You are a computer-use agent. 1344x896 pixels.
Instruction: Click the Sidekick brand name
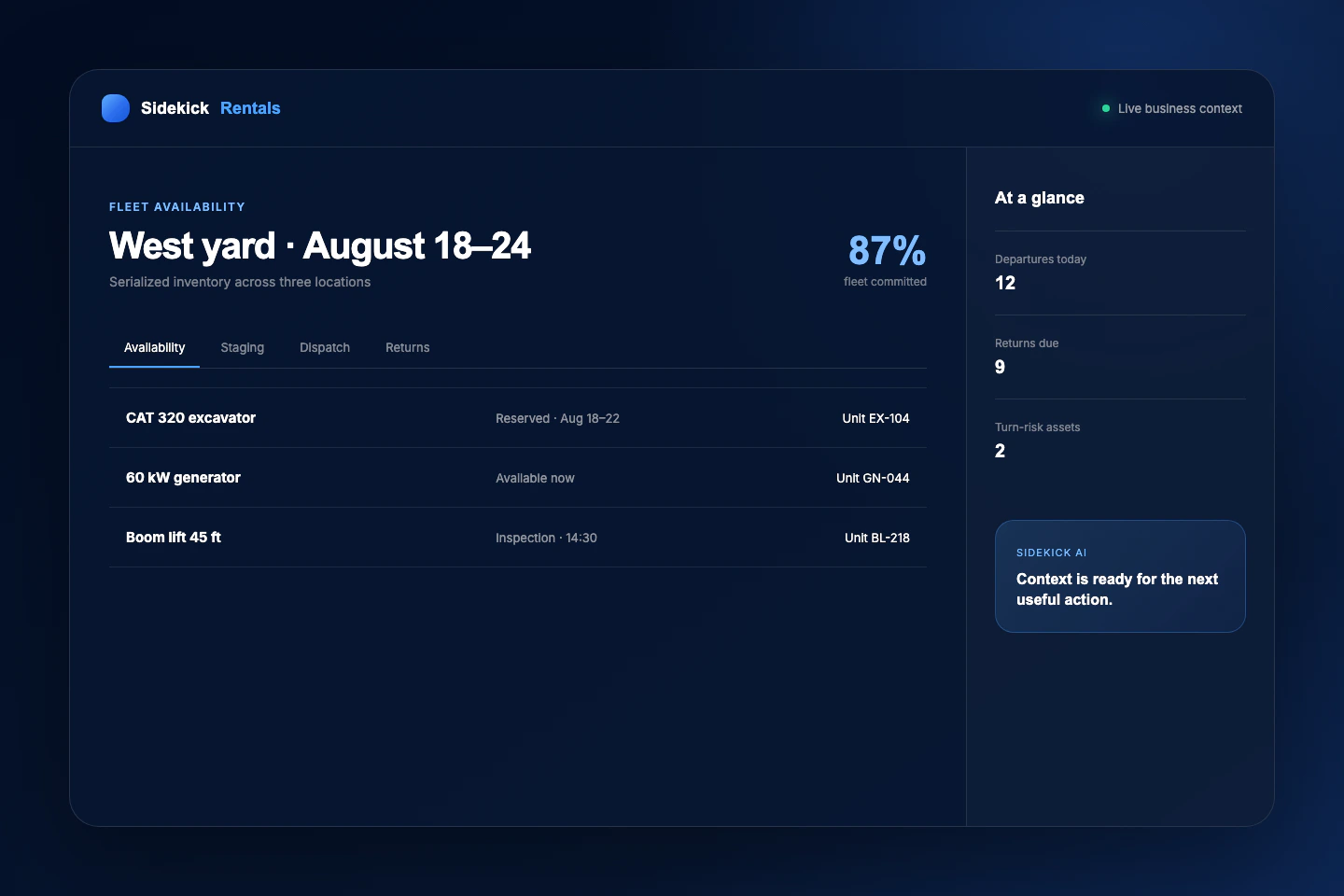(x=175, y=108)
